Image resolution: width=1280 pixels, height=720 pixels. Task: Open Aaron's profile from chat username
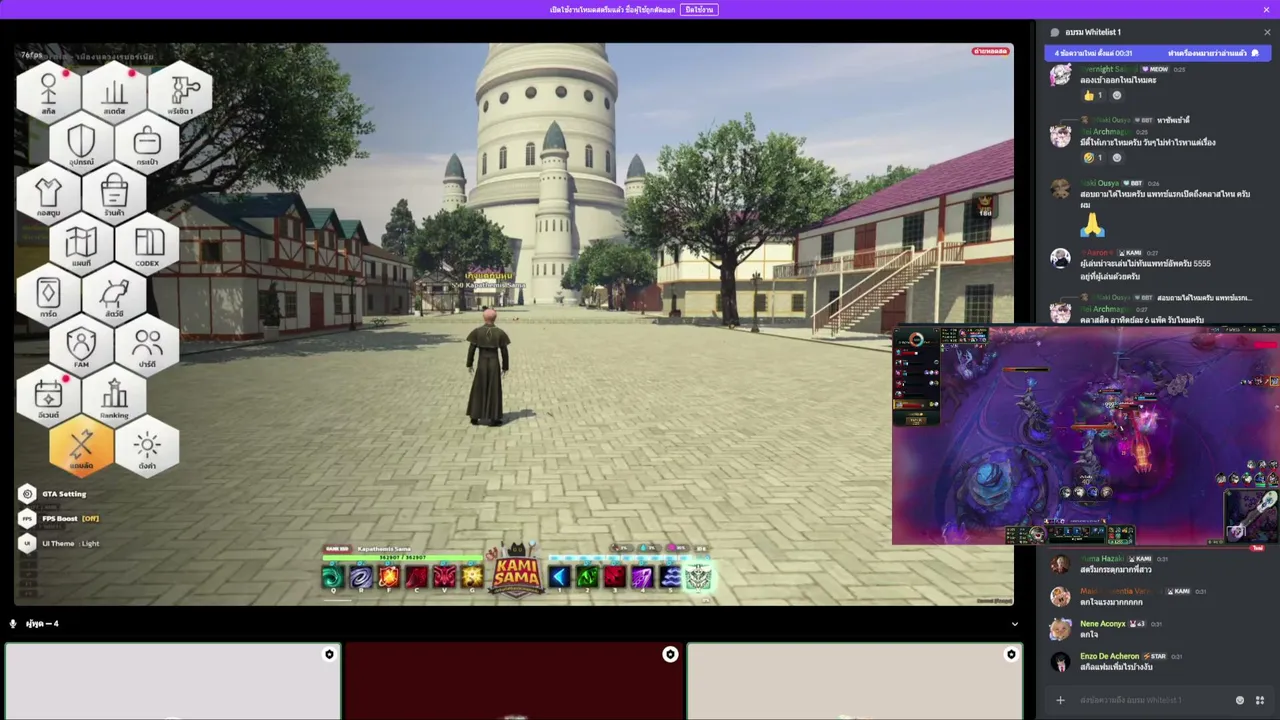tap(1096, 253)
